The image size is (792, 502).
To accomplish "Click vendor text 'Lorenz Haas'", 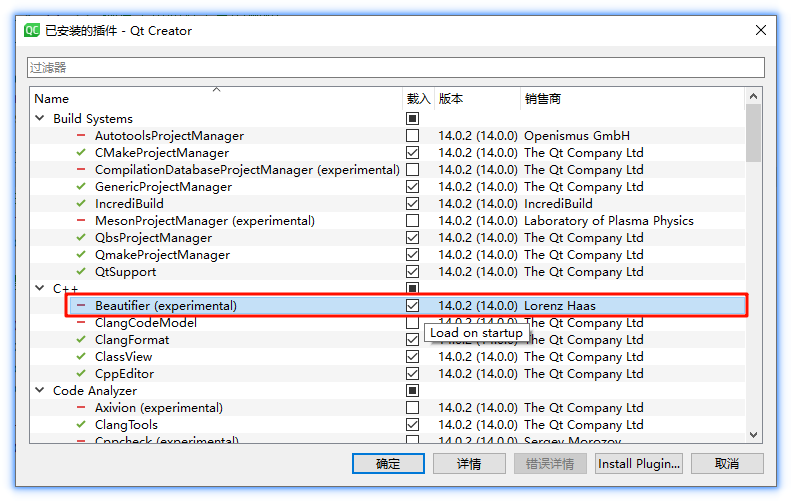I will coord(560,306).
